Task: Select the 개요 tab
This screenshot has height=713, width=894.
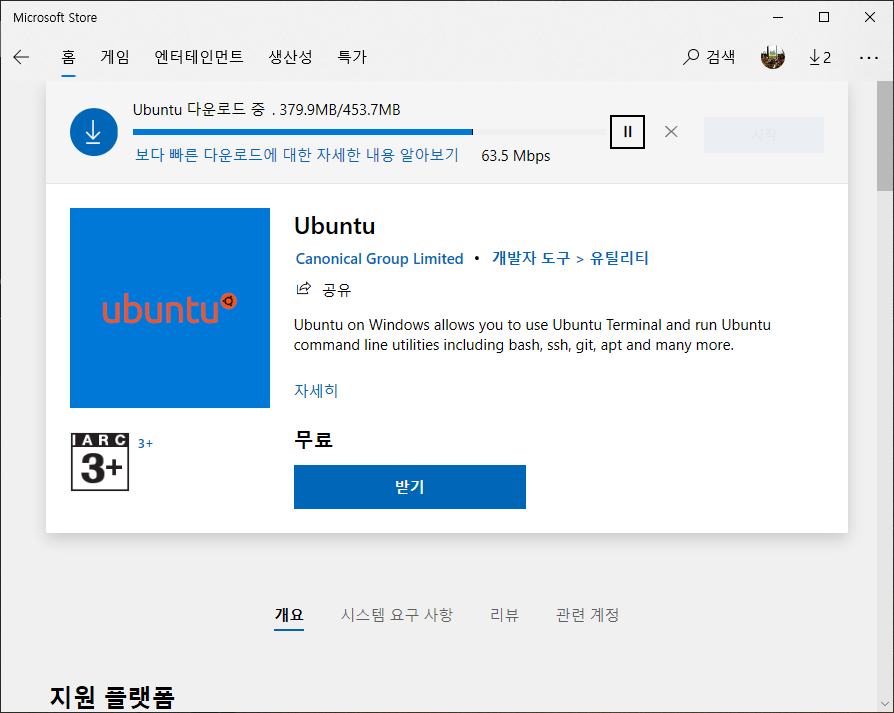Action: click(x=289, y=614)
